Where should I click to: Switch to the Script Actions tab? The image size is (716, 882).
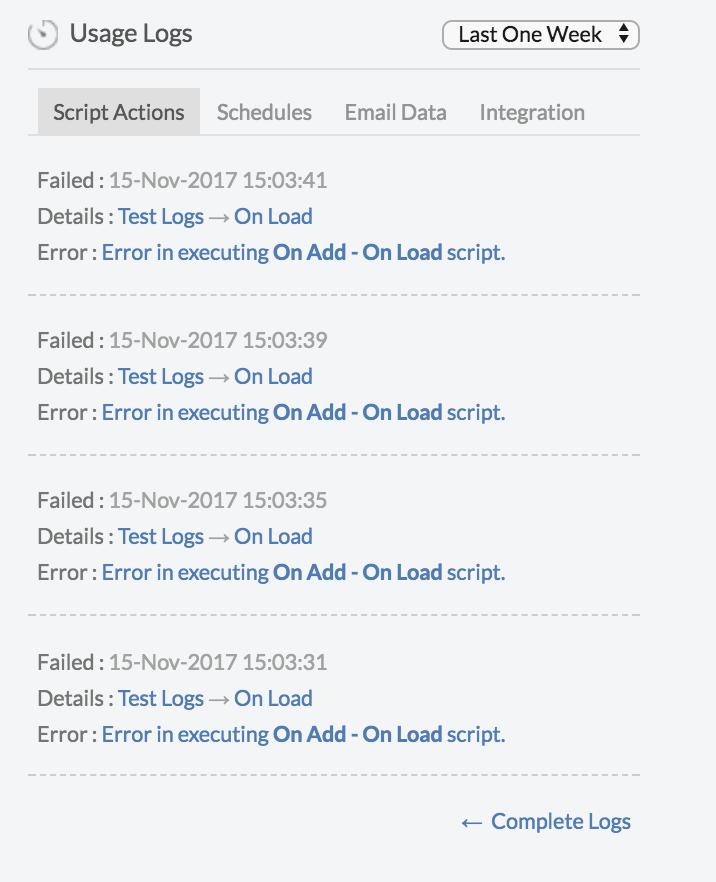(119, 112)
